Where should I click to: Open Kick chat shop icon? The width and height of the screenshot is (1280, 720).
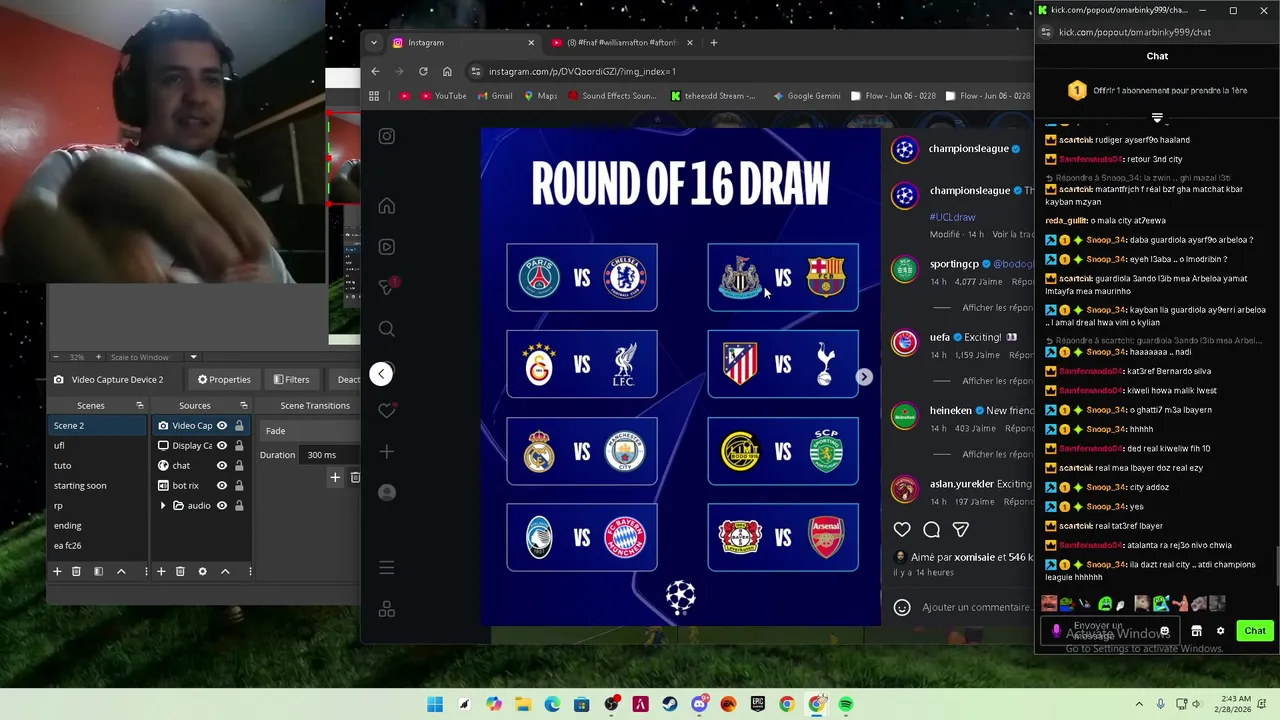click(1196, 631)
